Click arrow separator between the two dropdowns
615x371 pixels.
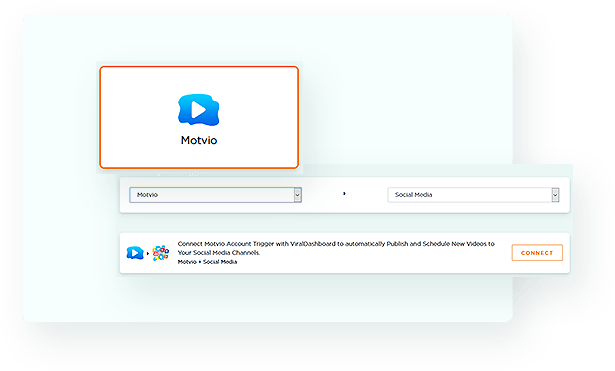click(344, 193)
